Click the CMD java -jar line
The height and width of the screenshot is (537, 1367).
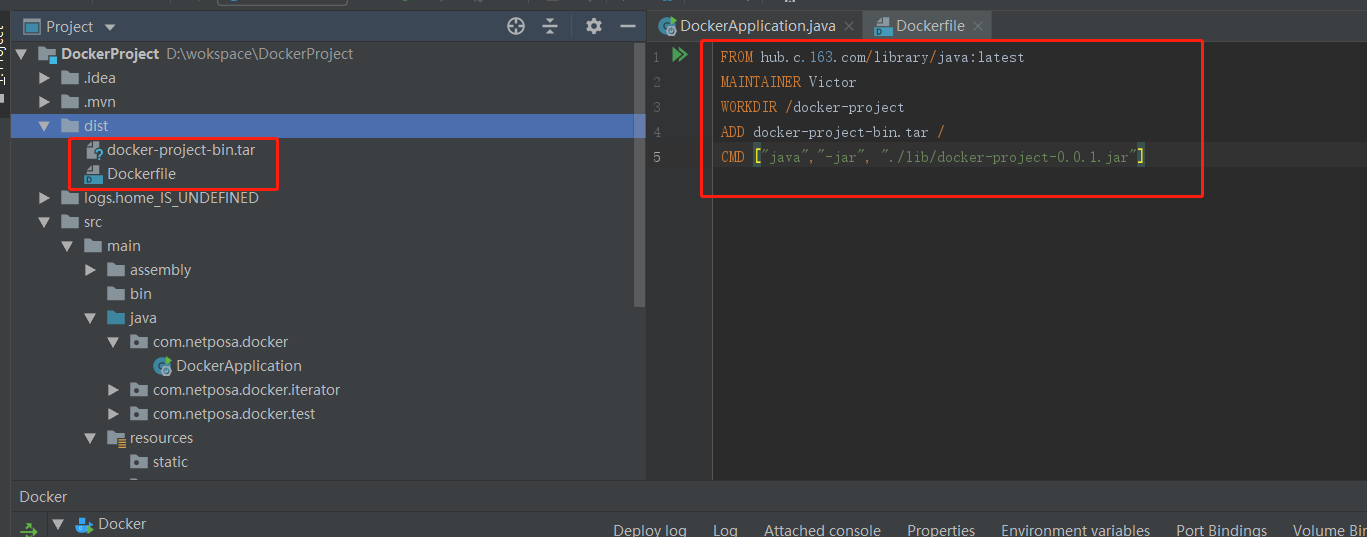click(x=932, y=157)
